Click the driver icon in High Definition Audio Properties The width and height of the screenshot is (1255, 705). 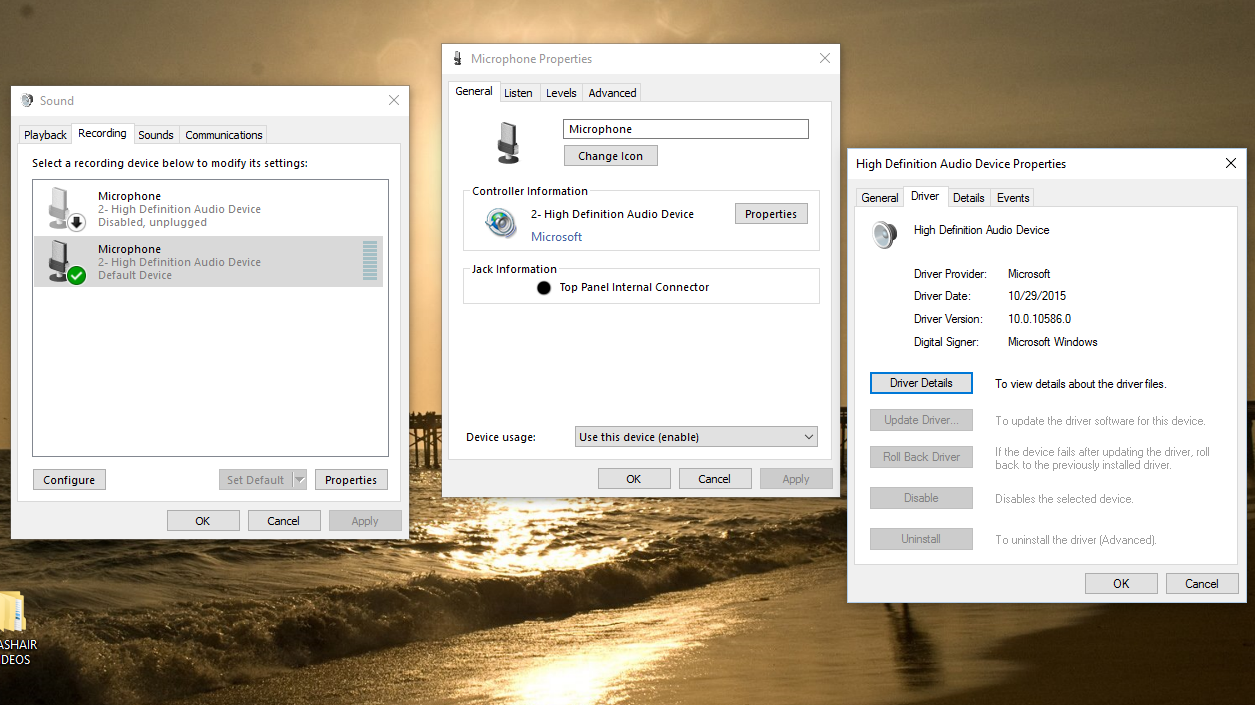tap(884, 234)
